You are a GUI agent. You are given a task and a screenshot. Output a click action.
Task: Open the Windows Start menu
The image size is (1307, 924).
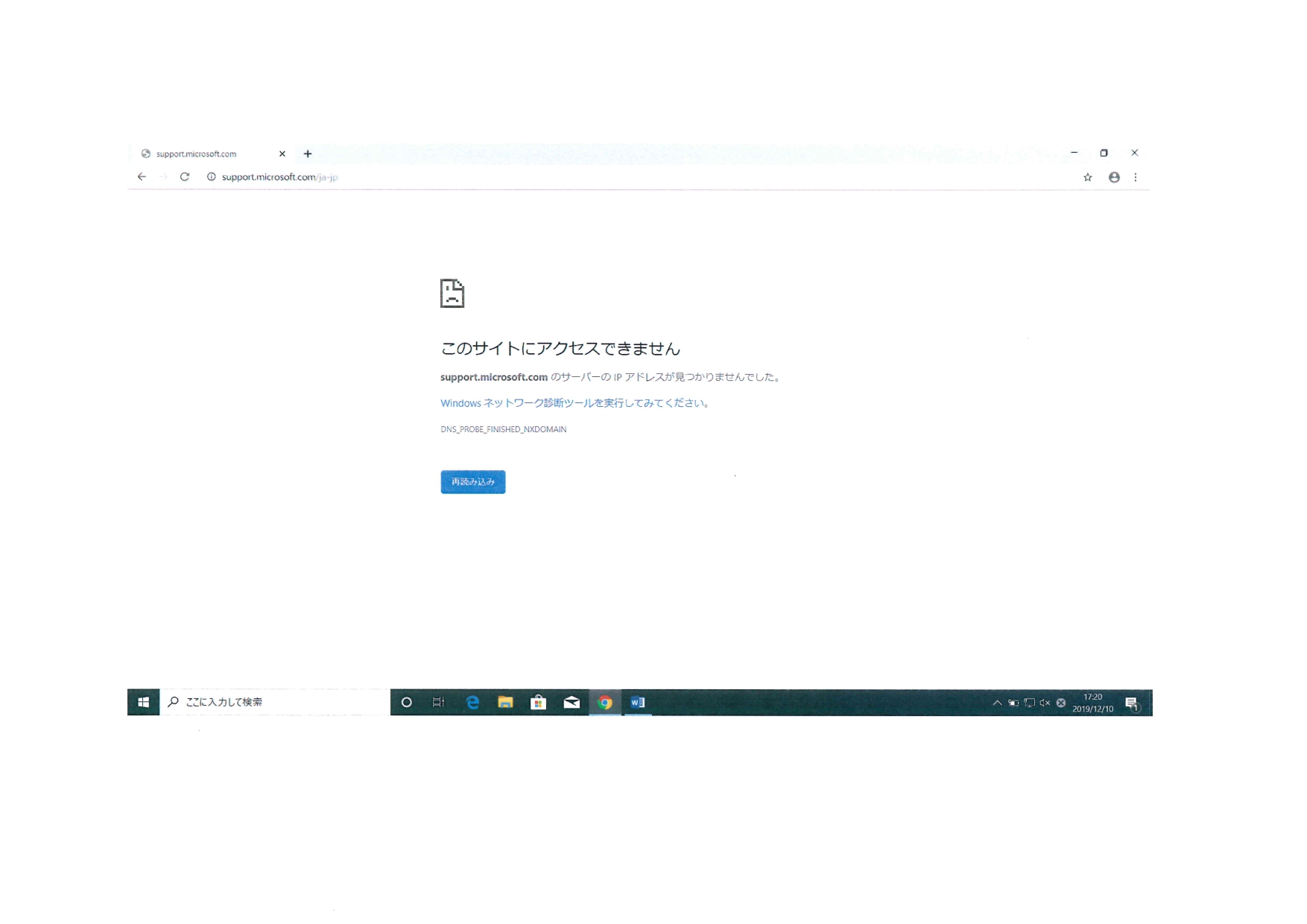click(144, 702)
